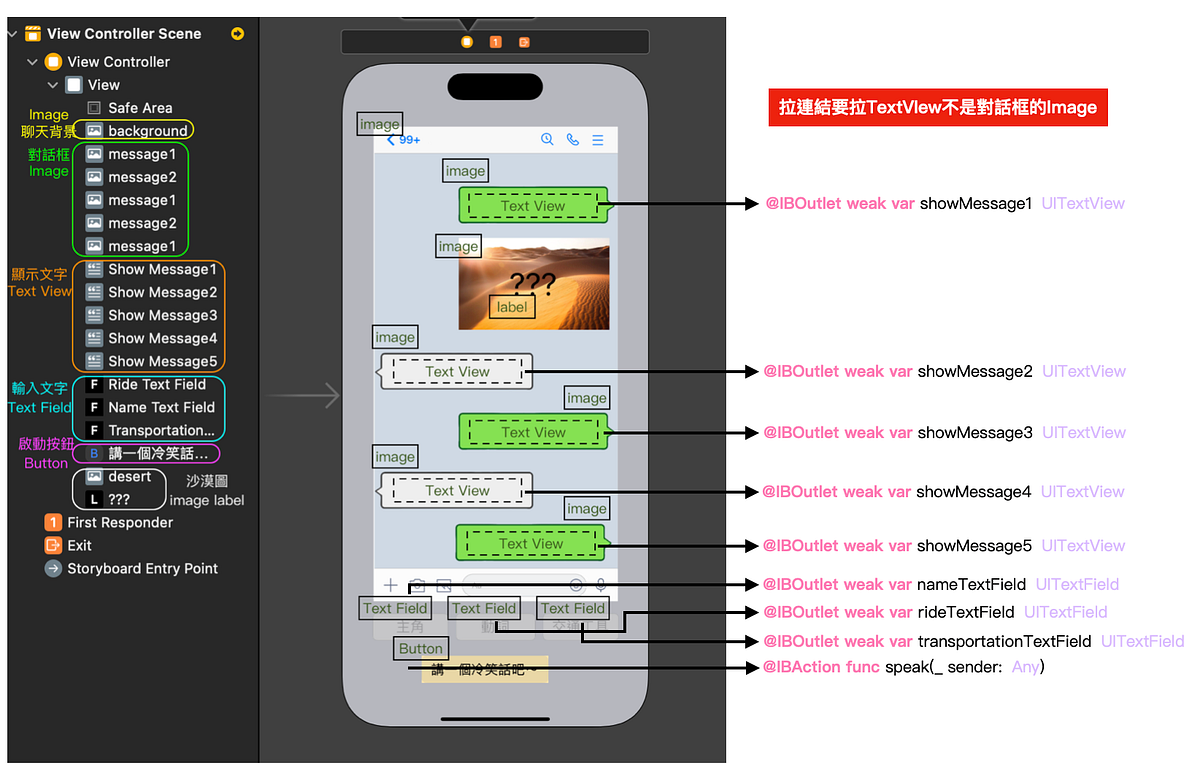The width and height of the screenshot is (1200, 774).
Task: Click the Button element on the canvas
Action: point(420,648)
